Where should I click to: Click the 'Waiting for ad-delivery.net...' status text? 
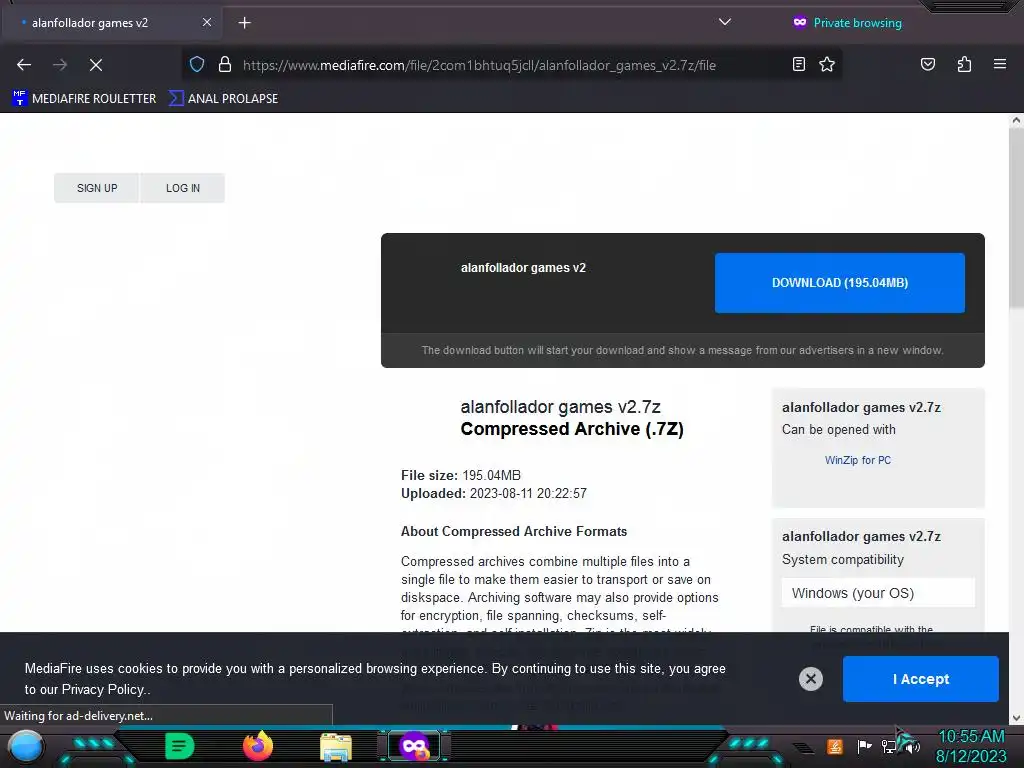click(x=78, y=716)
